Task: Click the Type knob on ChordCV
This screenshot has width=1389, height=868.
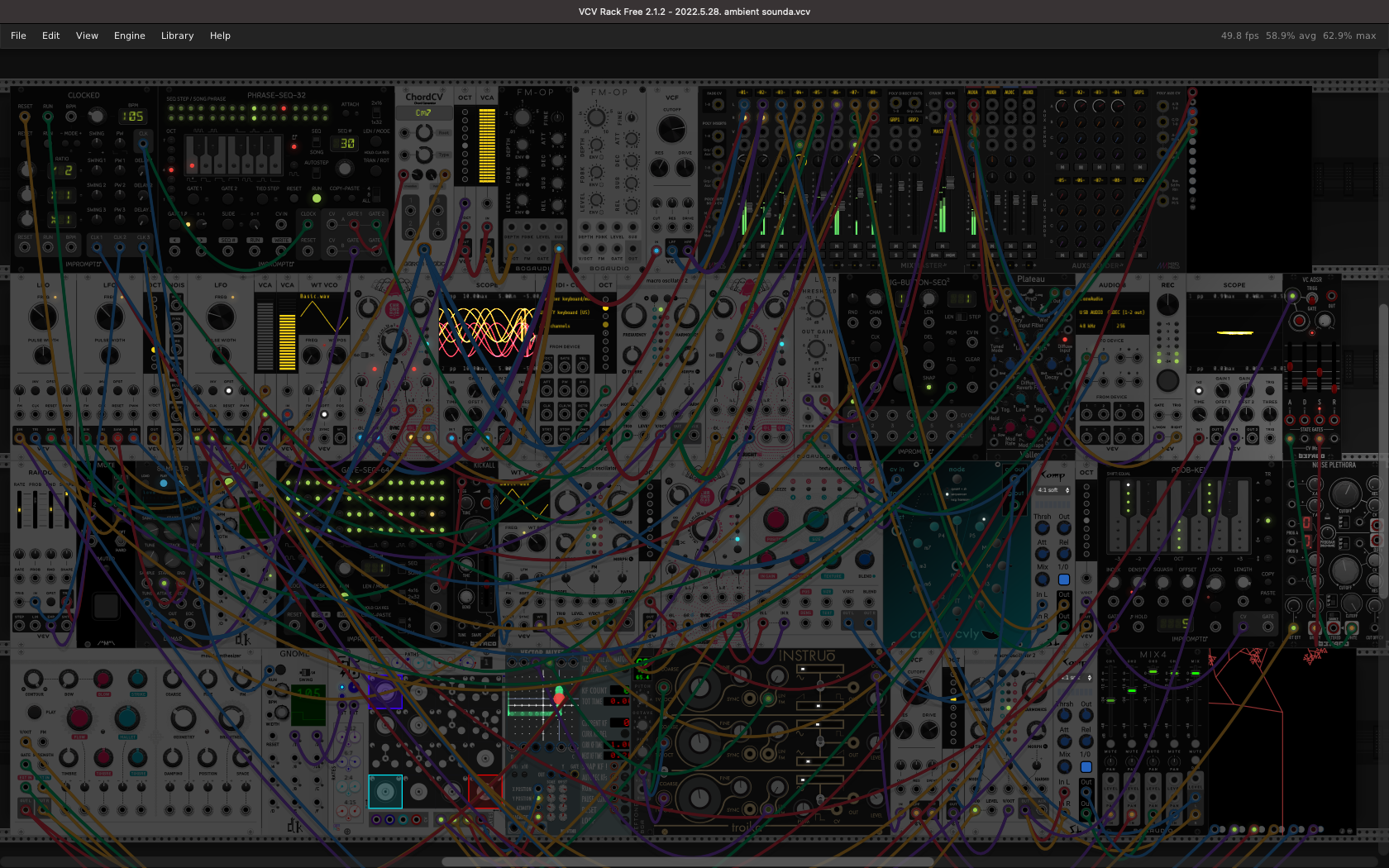Action: pyautogui.click(x=424, y=155)
